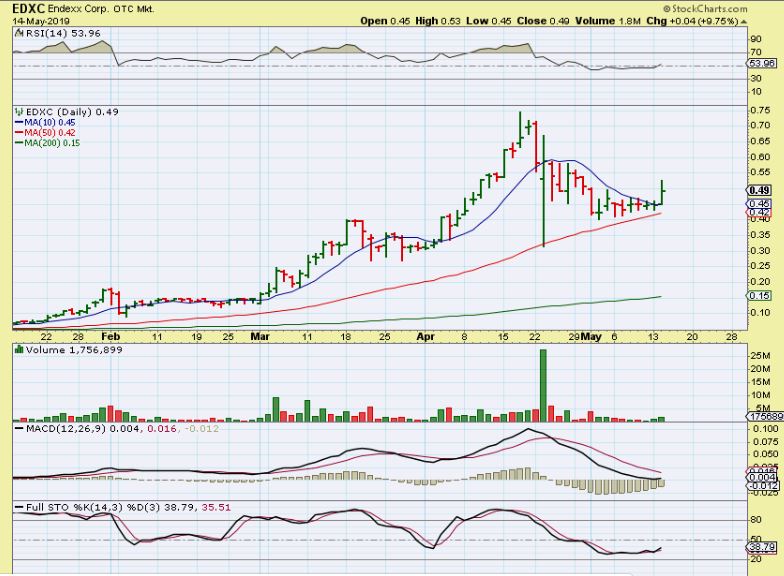Screen dimensions: 784x576
Task: Click the 90 RSI axis label
Action: (x=756, y=39)
